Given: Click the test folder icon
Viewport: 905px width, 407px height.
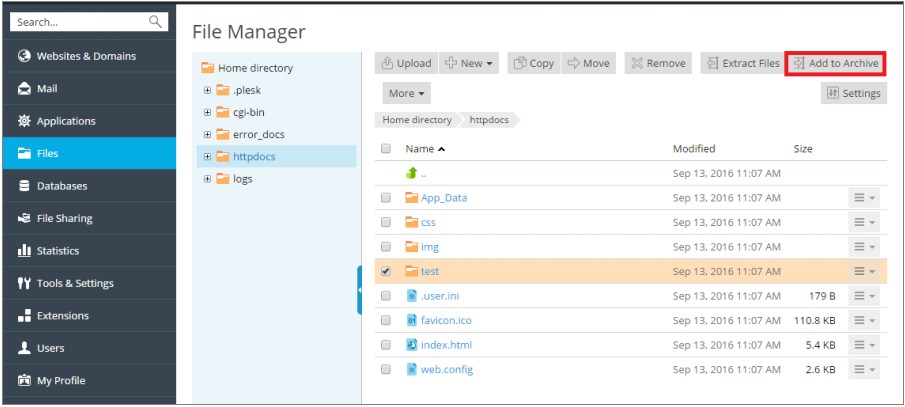Looking at the screenshot, I should 412,271.
